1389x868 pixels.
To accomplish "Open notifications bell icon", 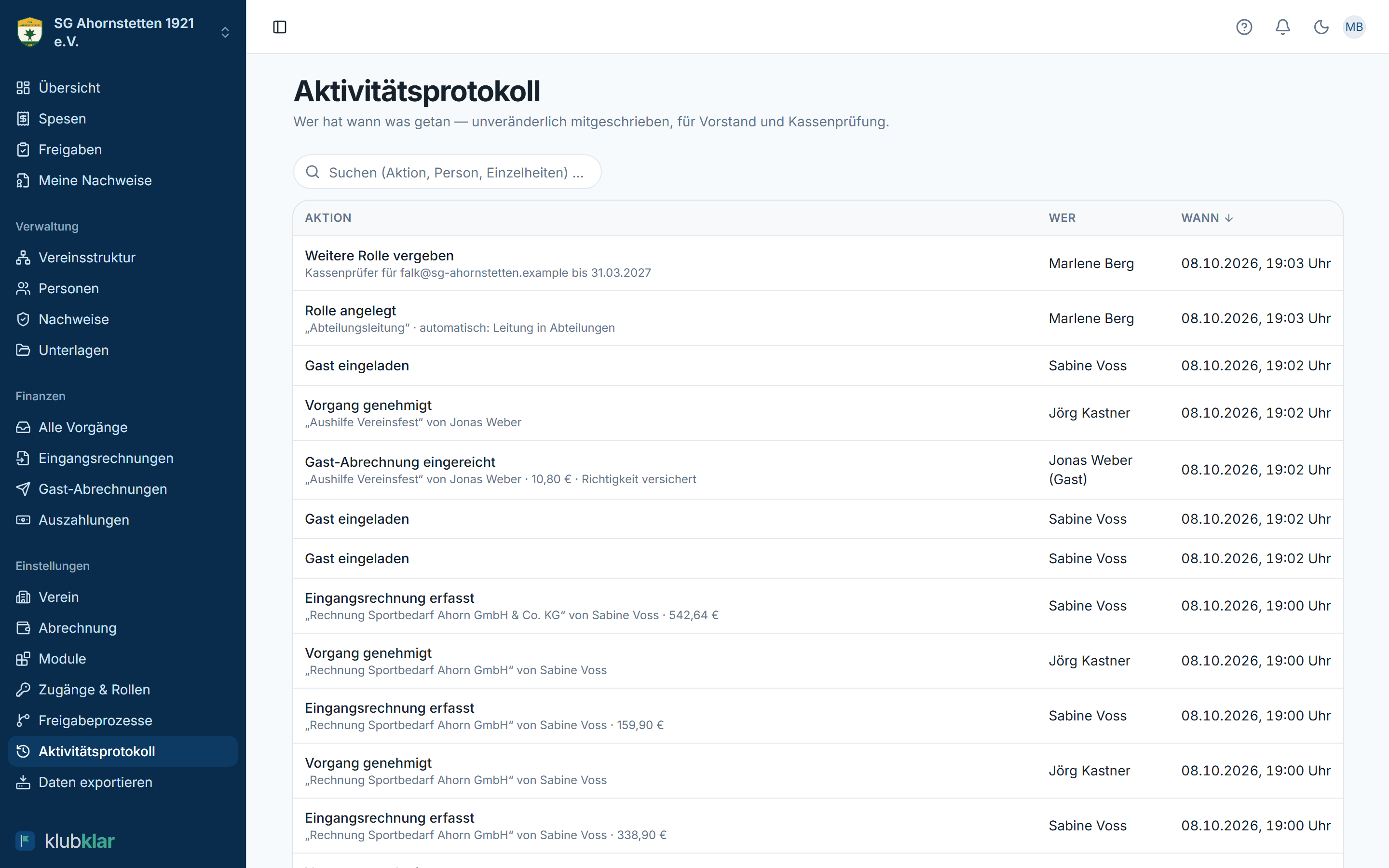I will click(1283, 27).
